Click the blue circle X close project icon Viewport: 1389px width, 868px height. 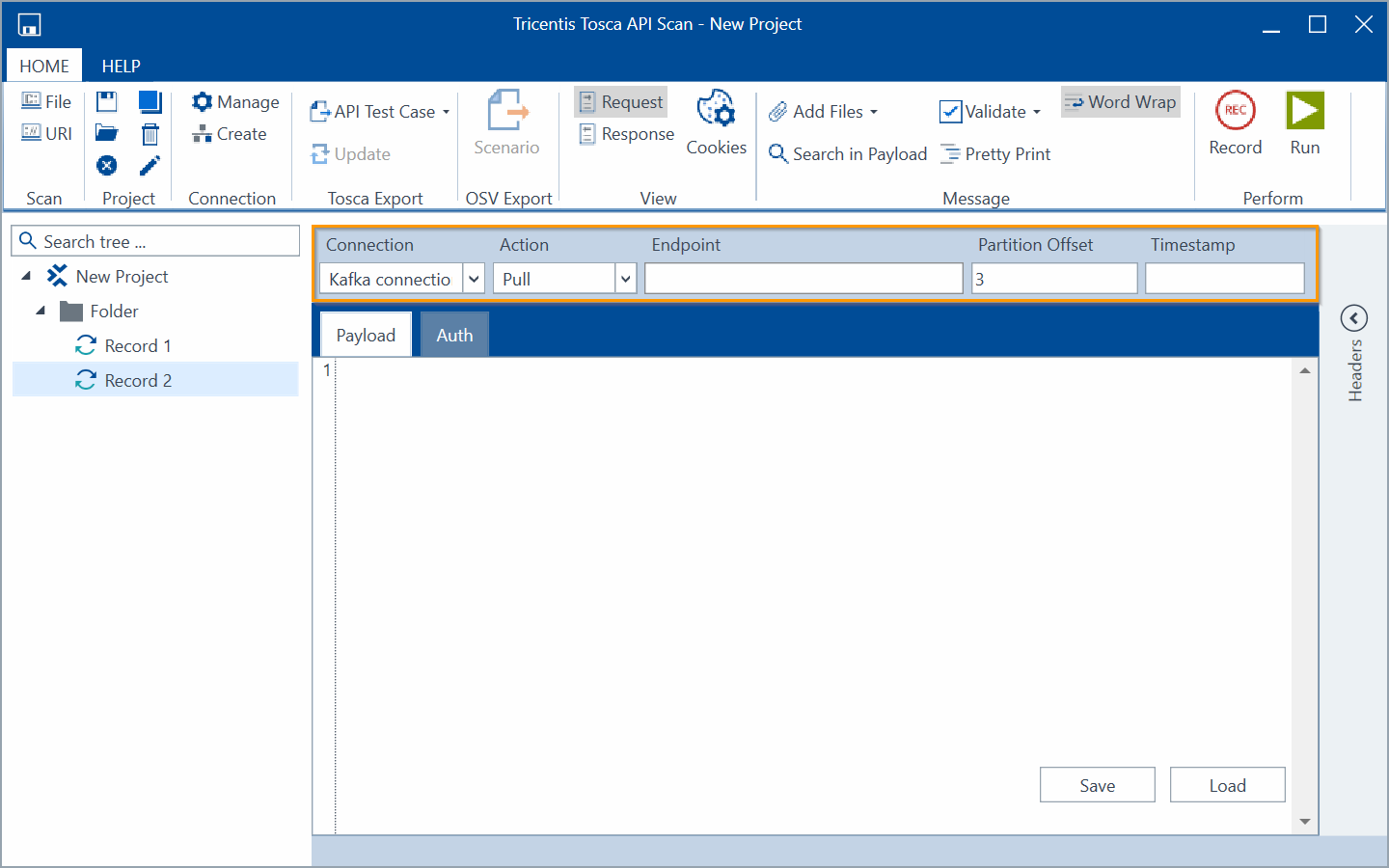pos(107,166)
